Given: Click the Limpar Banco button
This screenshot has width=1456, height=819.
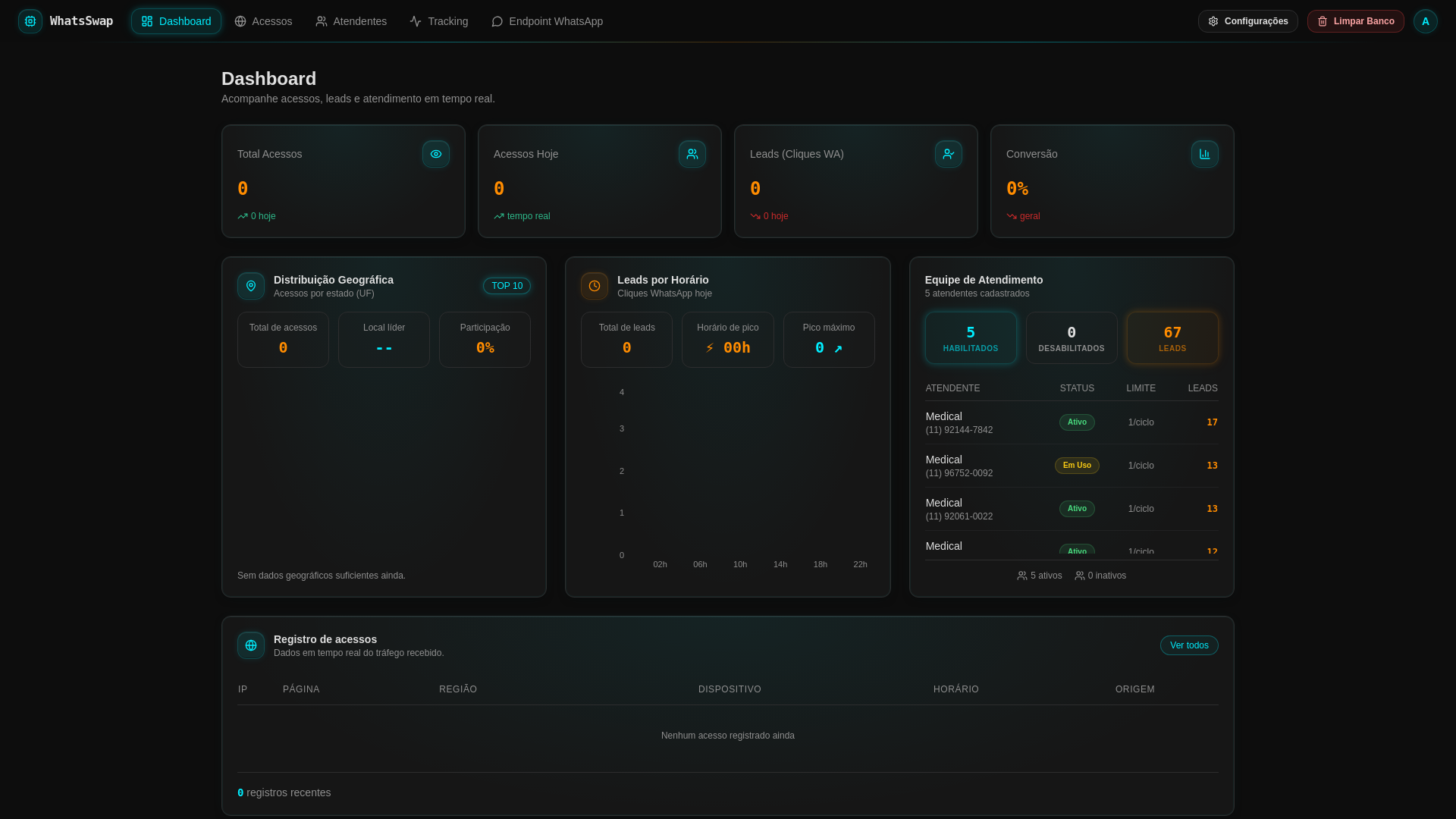Looking at the screenshot, I should point(1355,21).
